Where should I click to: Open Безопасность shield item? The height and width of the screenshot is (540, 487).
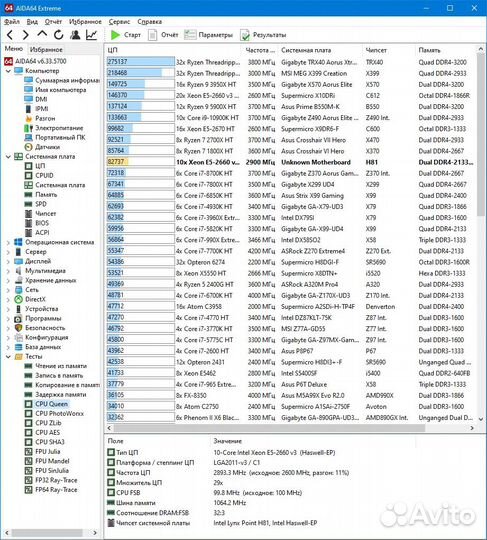(40, 328)
